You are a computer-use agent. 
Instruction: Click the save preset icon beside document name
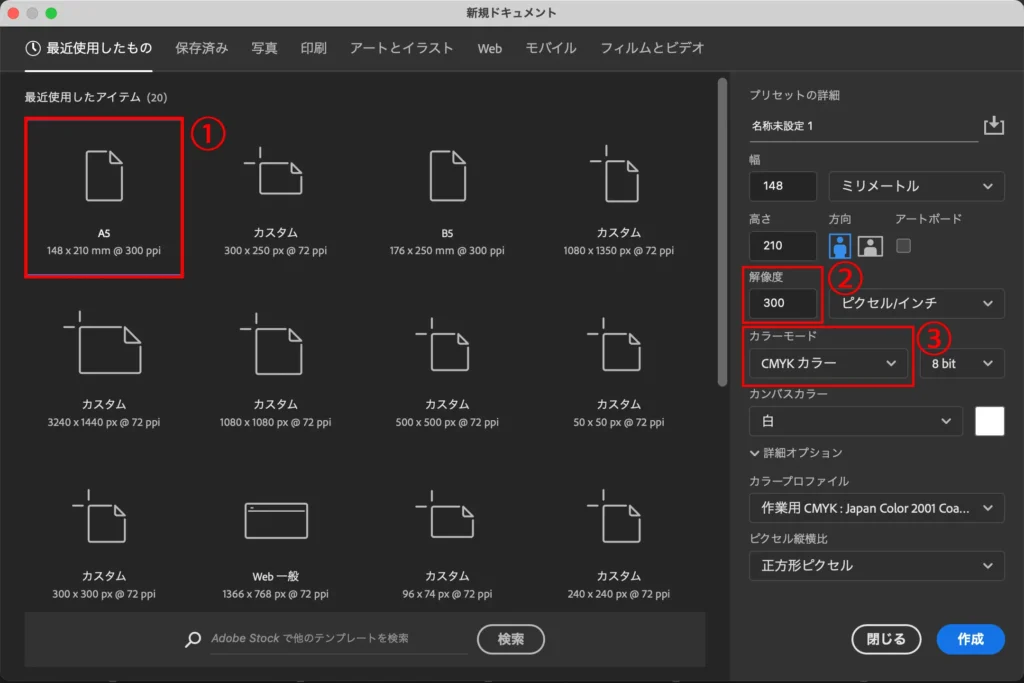[993, 125]
